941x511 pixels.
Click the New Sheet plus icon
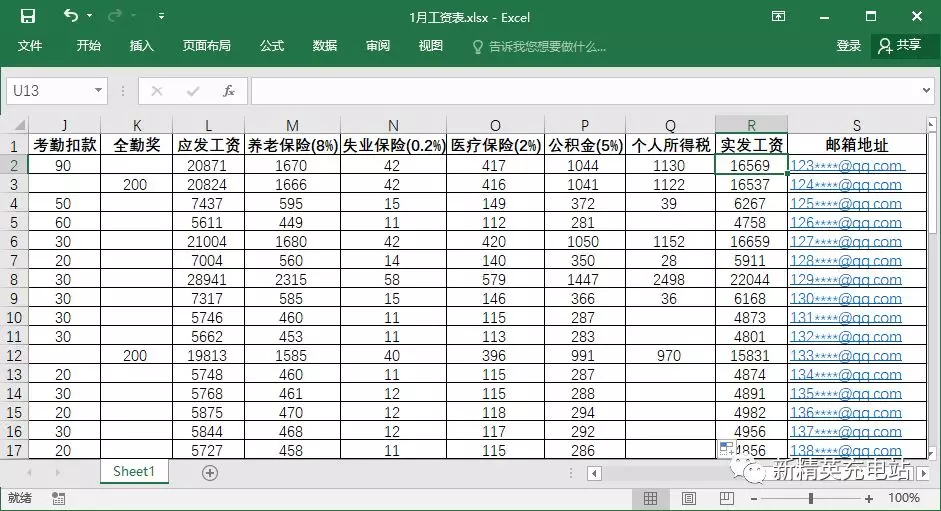pos(210,473)
